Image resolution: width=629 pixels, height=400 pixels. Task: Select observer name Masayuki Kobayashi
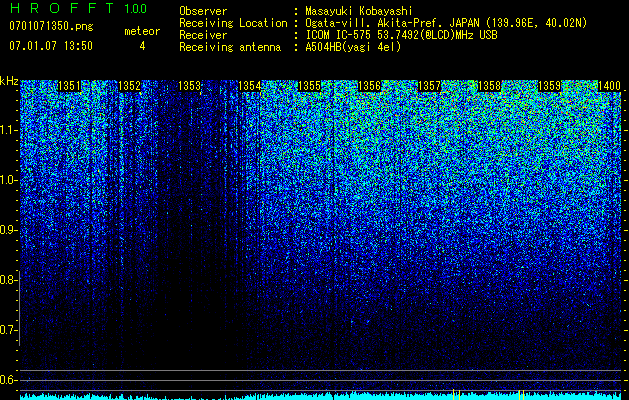pos(359,11)
